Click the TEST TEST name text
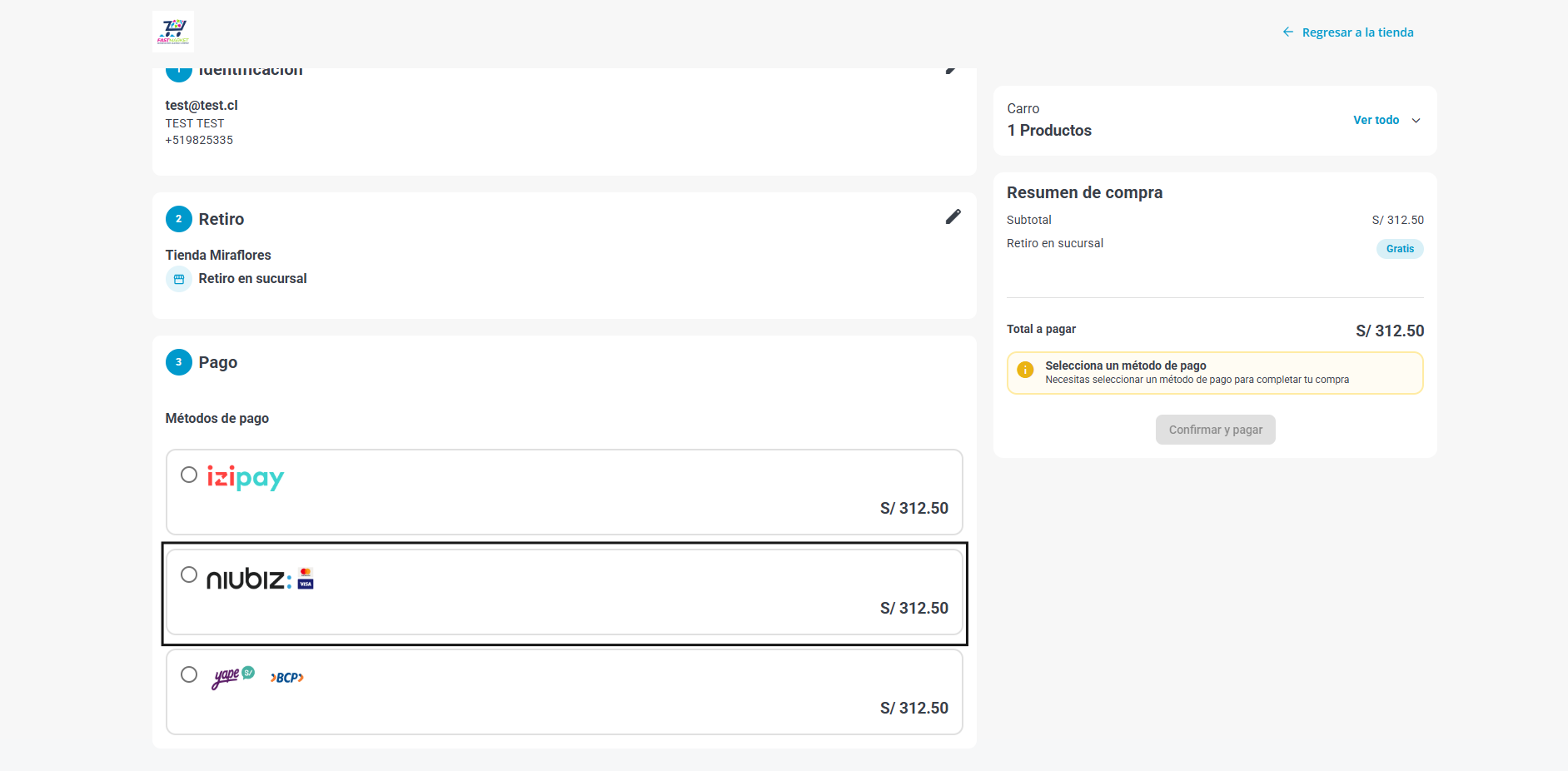The image size is (1568, 771). [x=195, y=123]
